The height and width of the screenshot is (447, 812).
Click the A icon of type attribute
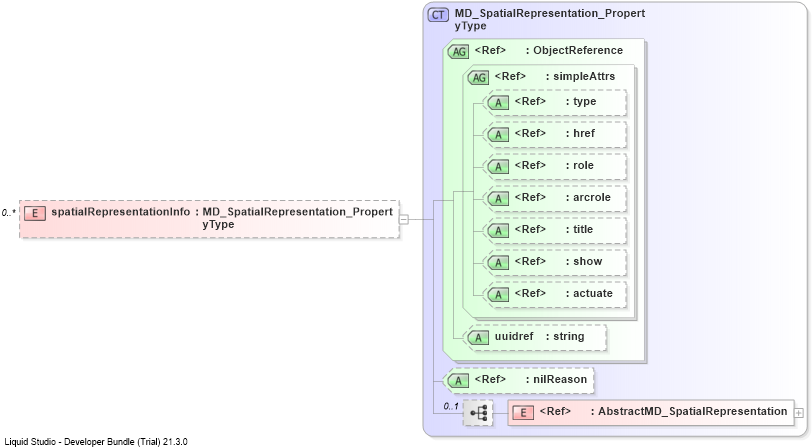498,103
